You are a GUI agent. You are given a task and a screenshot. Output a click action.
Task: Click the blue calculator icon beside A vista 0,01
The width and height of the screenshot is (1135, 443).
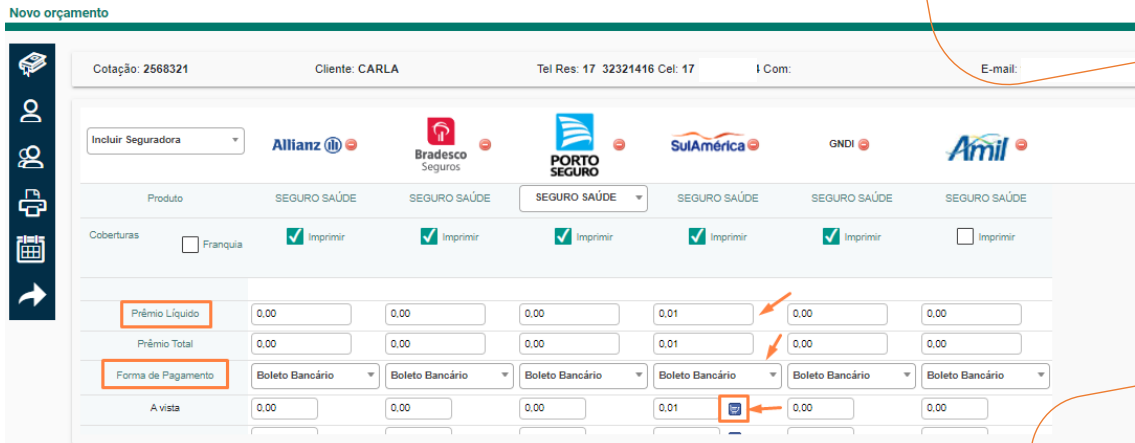[735, 410]
